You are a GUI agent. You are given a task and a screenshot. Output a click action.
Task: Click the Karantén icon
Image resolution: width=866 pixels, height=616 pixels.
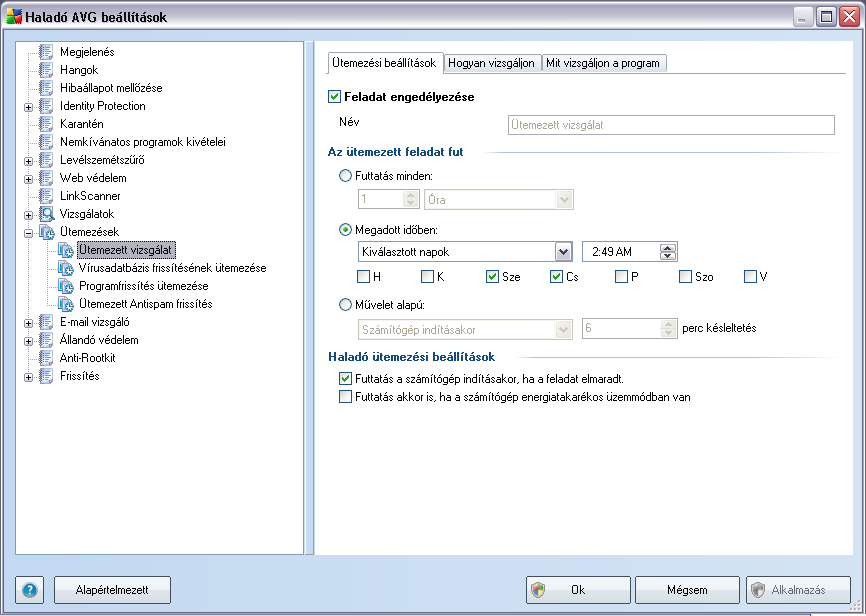click(x=46, y=124)
